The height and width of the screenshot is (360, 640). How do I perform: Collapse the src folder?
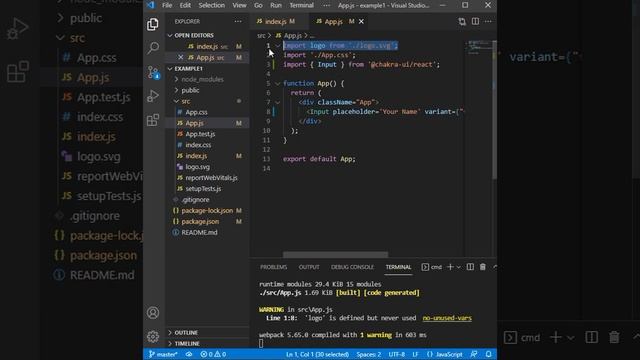[x=186, y=101]
